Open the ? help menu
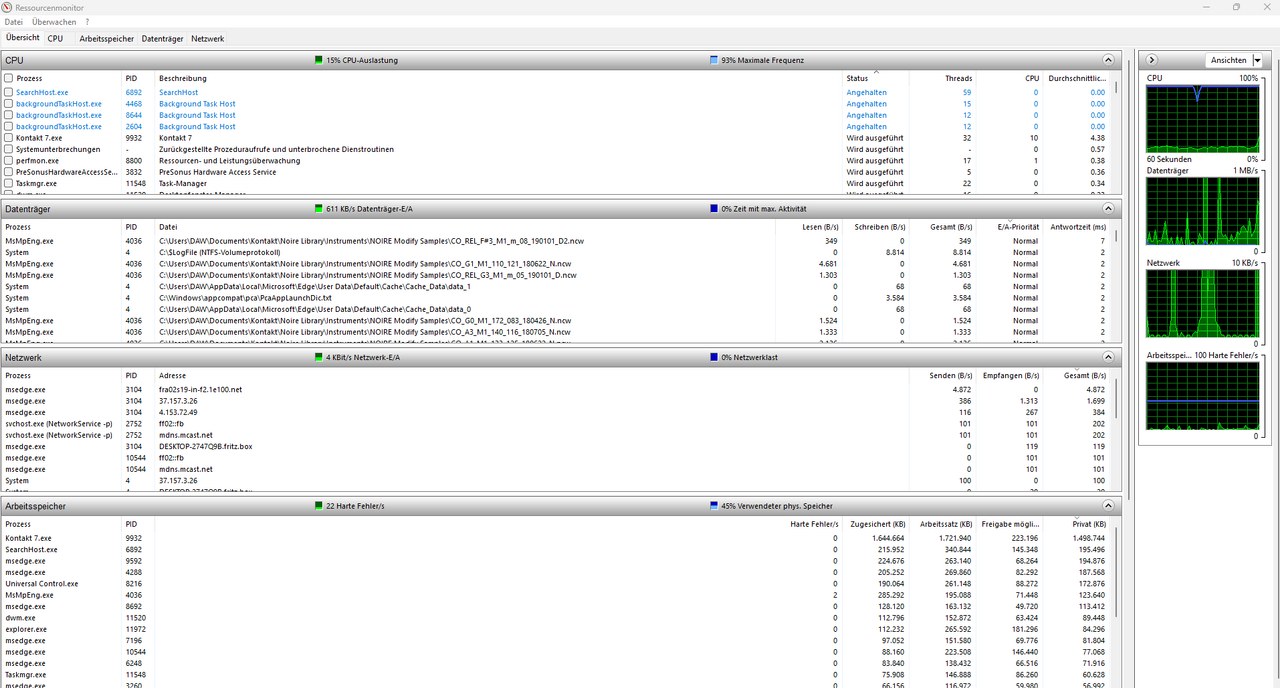This screenshot has width=1280, height=688. point(86,21)
